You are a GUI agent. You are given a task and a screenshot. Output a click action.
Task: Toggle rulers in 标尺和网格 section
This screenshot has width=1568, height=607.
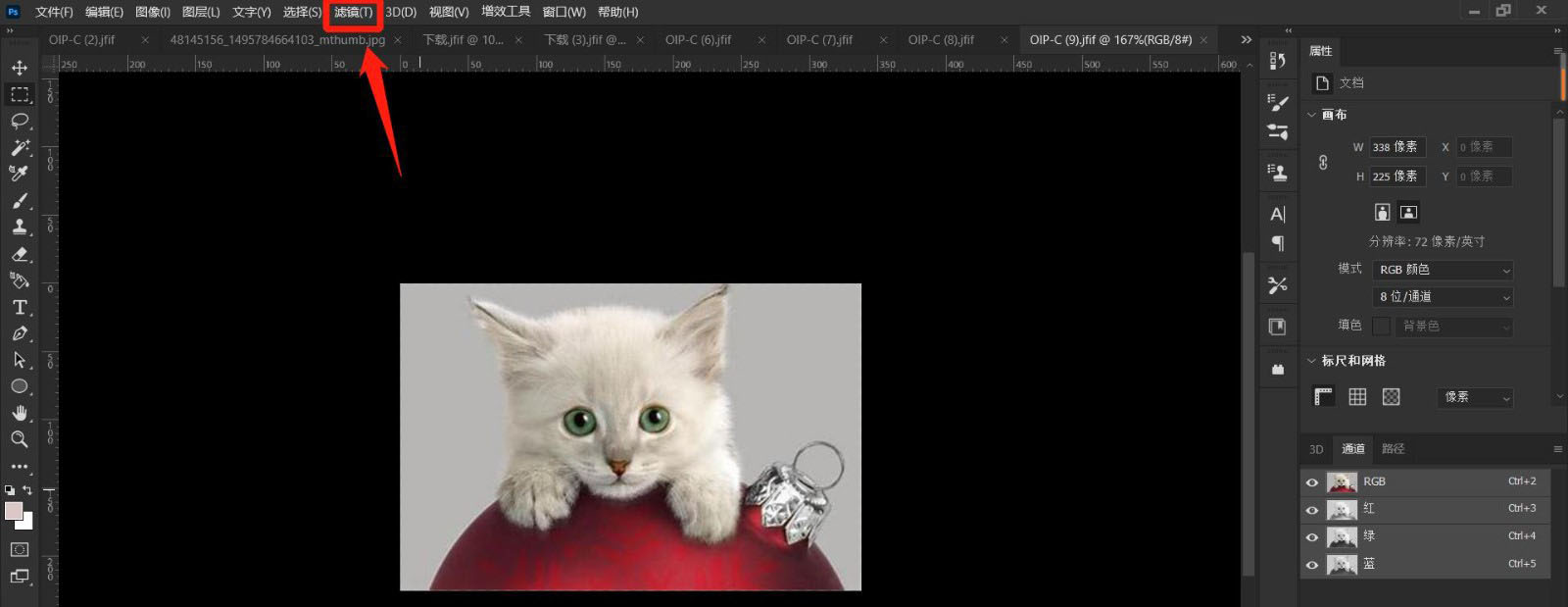click(1324, 396)
